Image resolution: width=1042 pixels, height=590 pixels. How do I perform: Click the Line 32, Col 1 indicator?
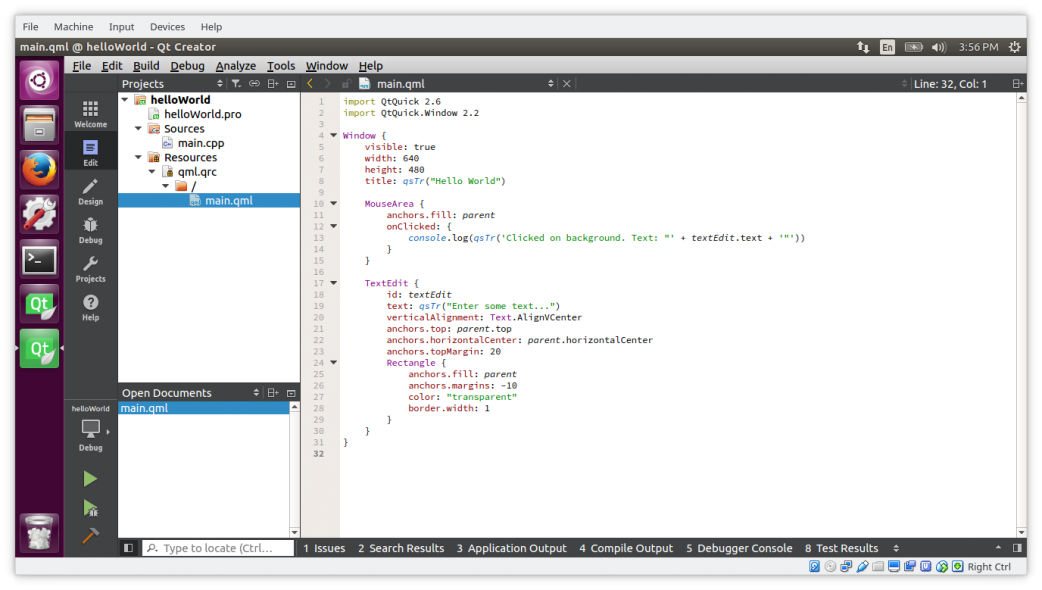pos(950,84)
